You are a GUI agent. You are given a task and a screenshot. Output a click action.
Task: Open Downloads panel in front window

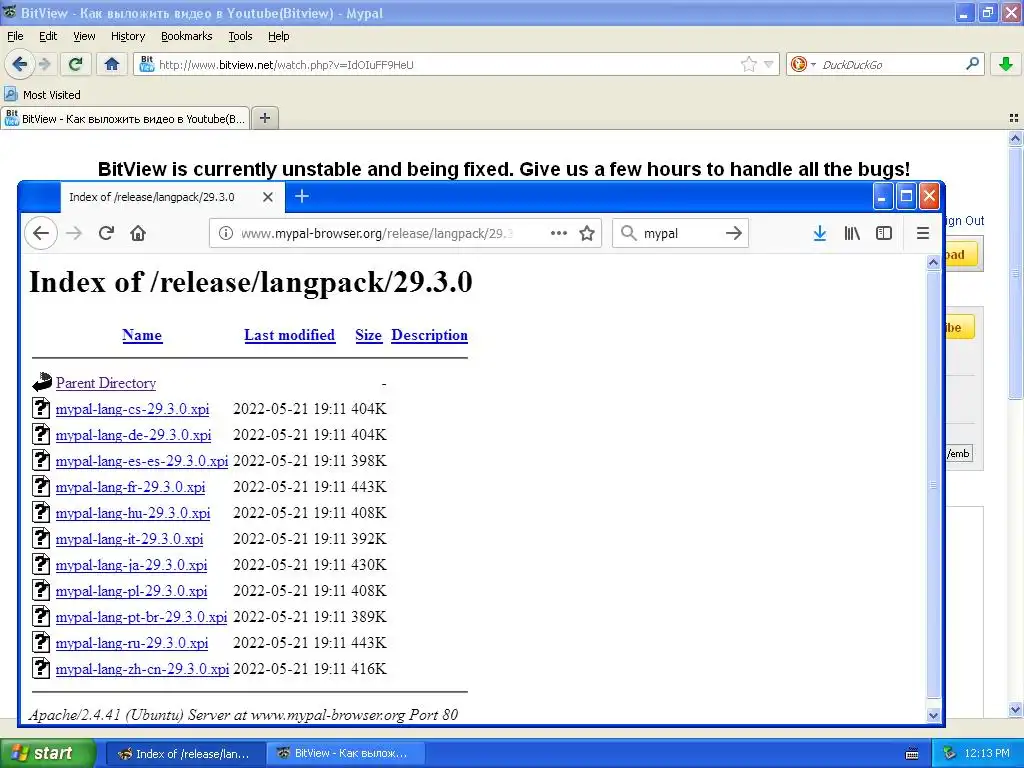tap(820, 233)
